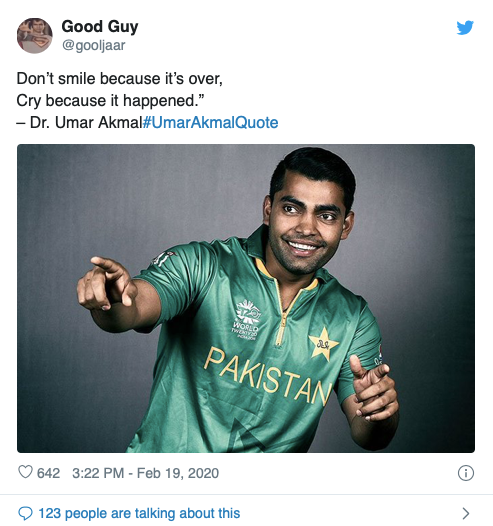The width and height of the screenshot is (493, 526).
Task: Visit the @gooljaar handle
Action: [94, 45]
